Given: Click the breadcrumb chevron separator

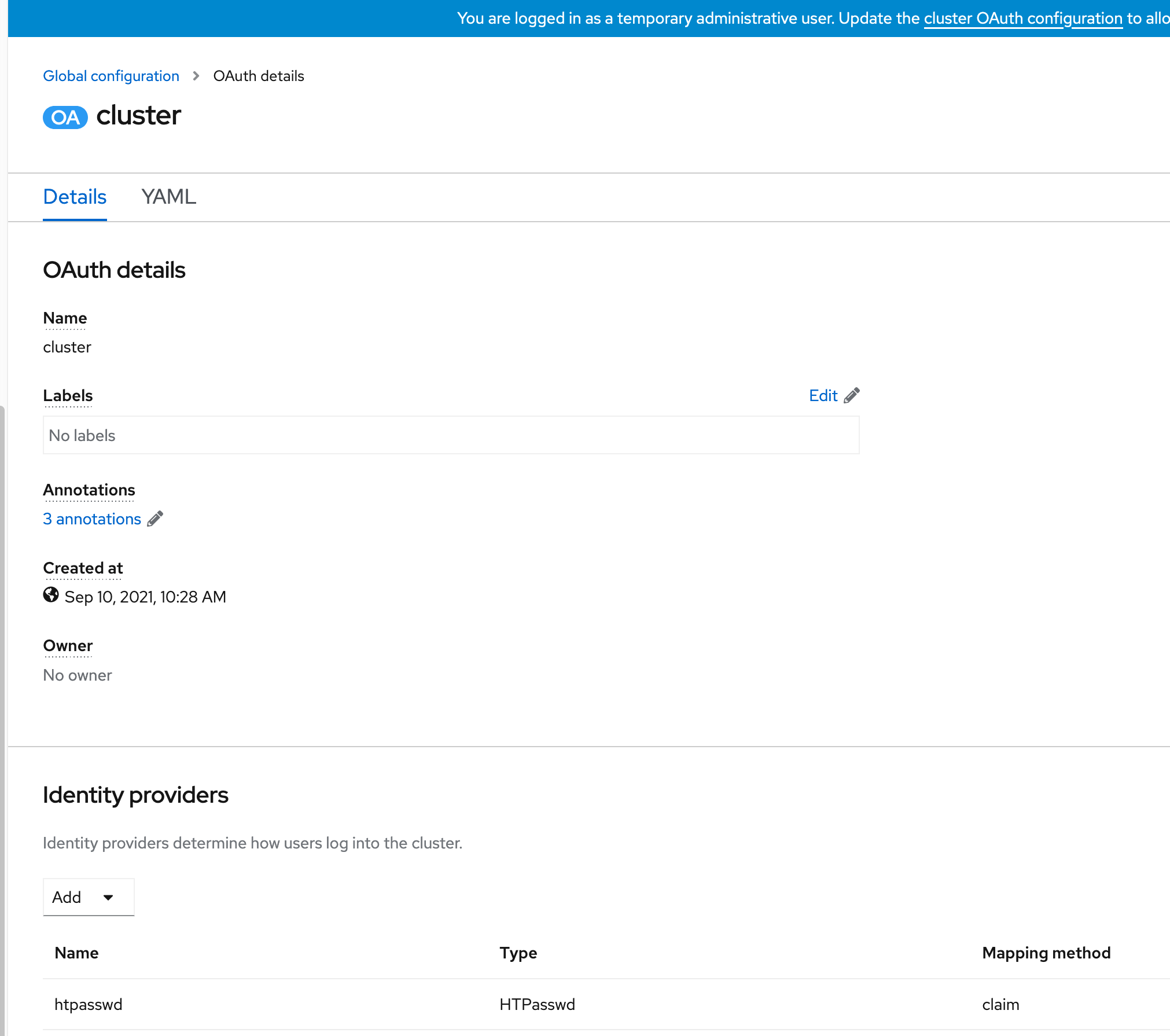Looking at the screenshot, I should (196, 76).
